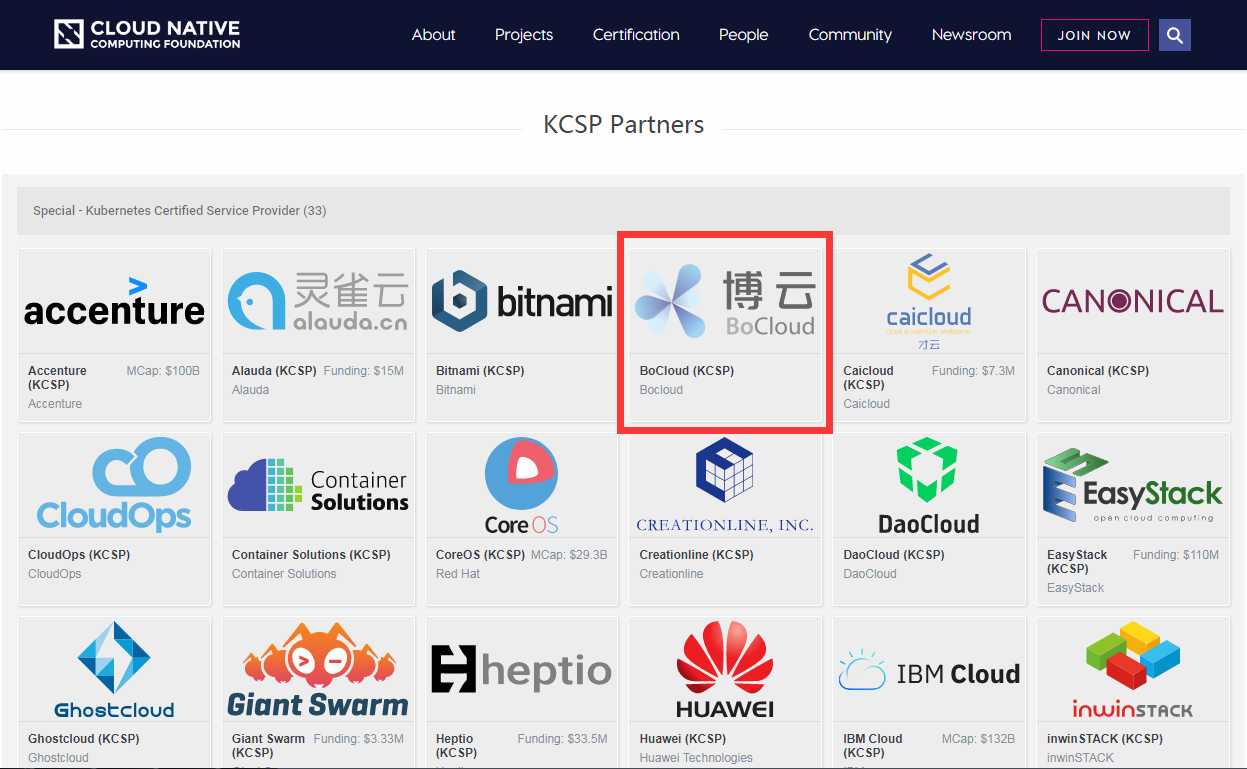Click the Caicloud (KCSP) title
Image resolution: width=1247 pixels, height=769 pixels.
(x=868, y=378)
